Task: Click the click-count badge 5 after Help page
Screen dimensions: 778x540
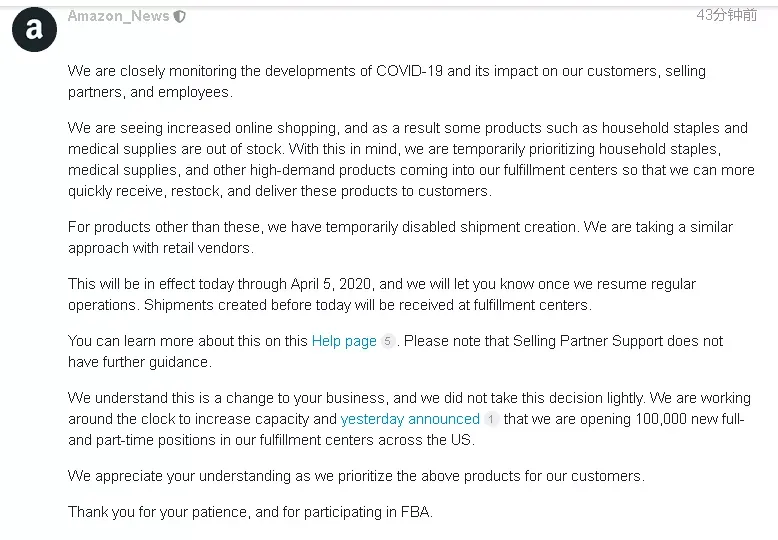Action: point(388,341)
